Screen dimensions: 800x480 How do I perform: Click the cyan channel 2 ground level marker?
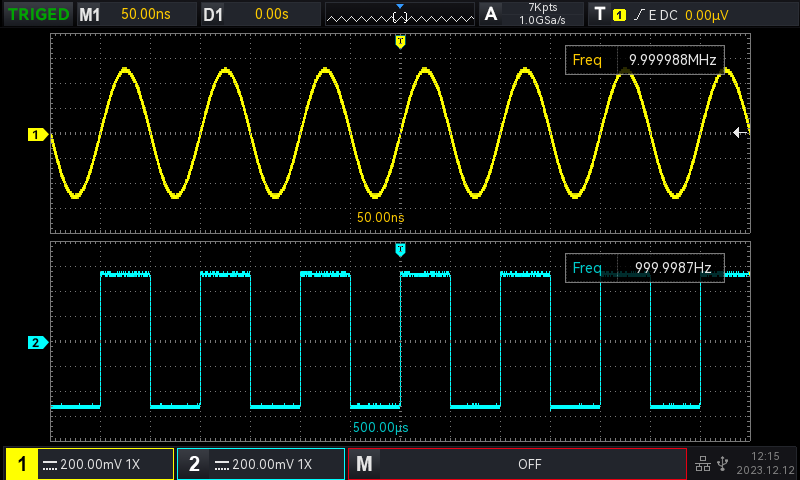37,343
